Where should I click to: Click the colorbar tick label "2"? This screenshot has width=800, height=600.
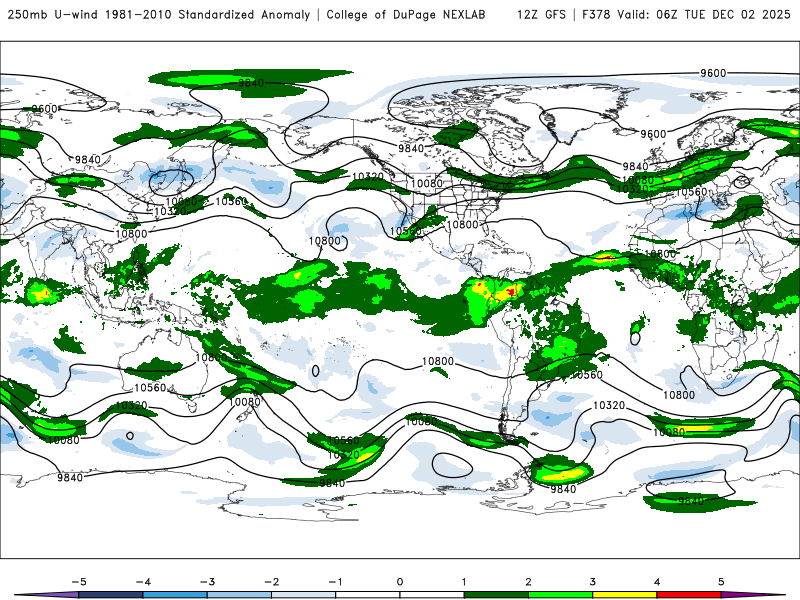528,582
